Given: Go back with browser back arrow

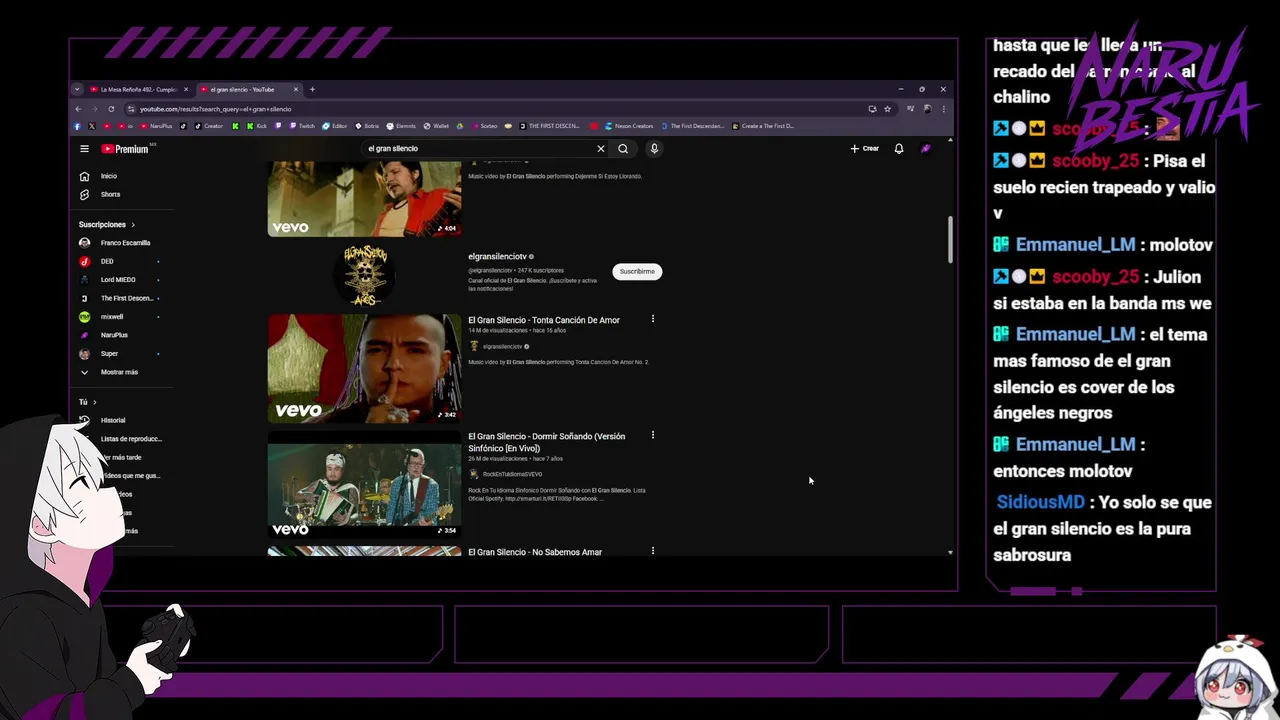Looking at the screenshot, I should (78, 109).
